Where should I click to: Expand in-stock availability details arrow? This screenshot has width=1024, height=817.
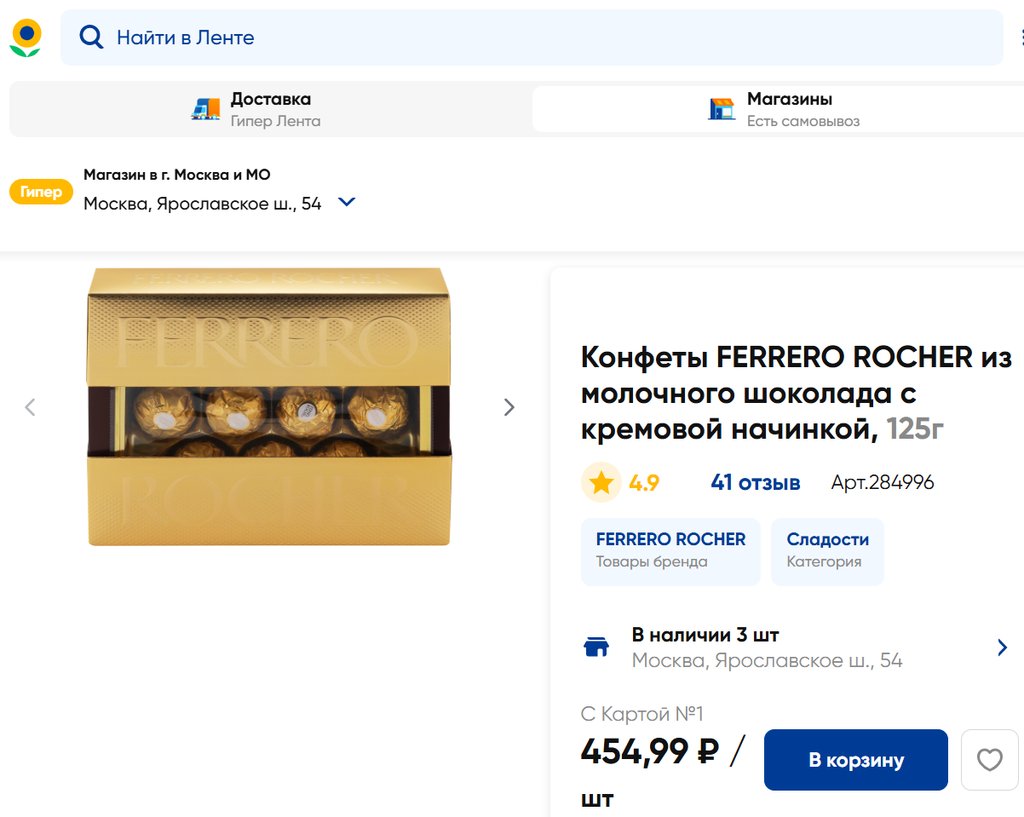(x=1002, y=647)
